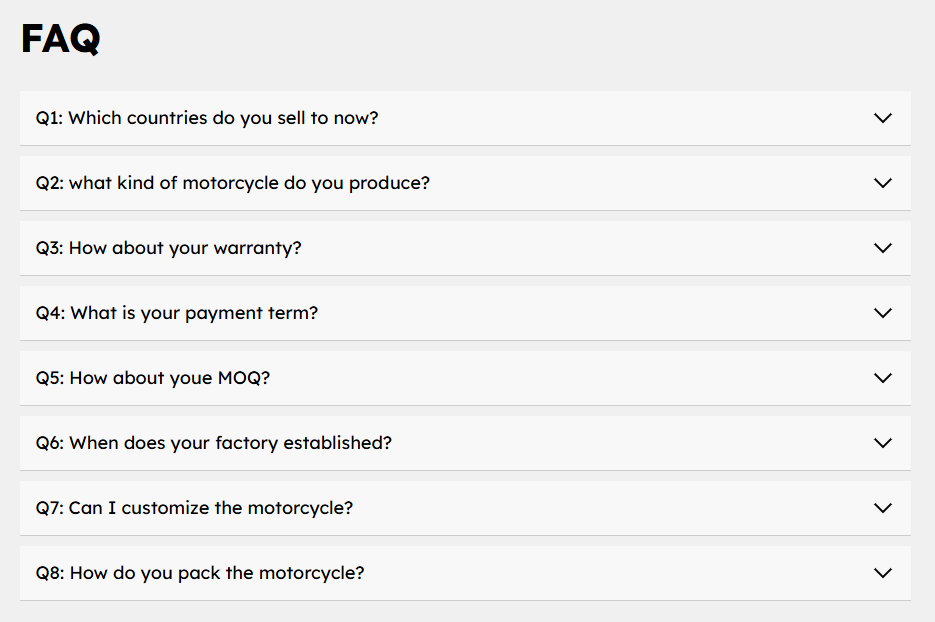Click the arrow beside the warranty question

pos(882,248)
